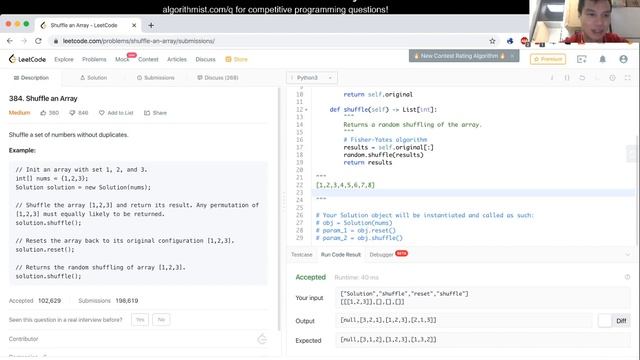640x360 pixels.
Task: Dismiss the New Contest Rating banner
Action: coord(512,56)
